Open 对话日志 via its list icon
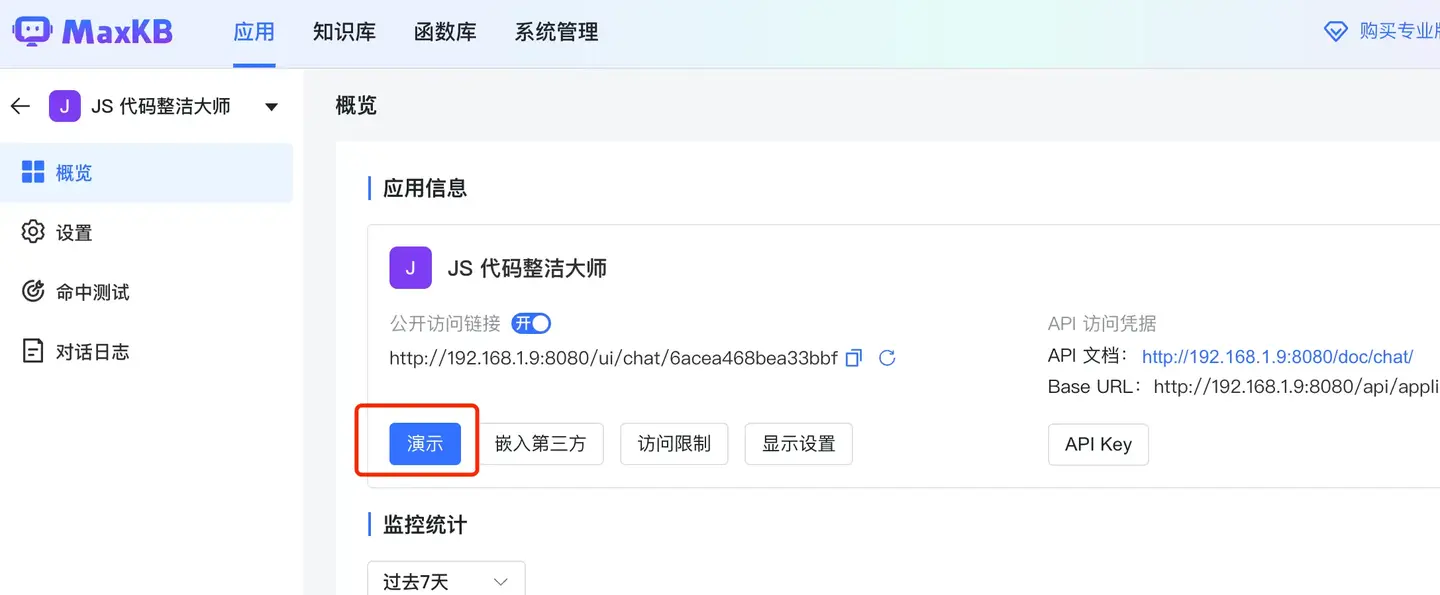1440x595 pixels. point(33,350)
